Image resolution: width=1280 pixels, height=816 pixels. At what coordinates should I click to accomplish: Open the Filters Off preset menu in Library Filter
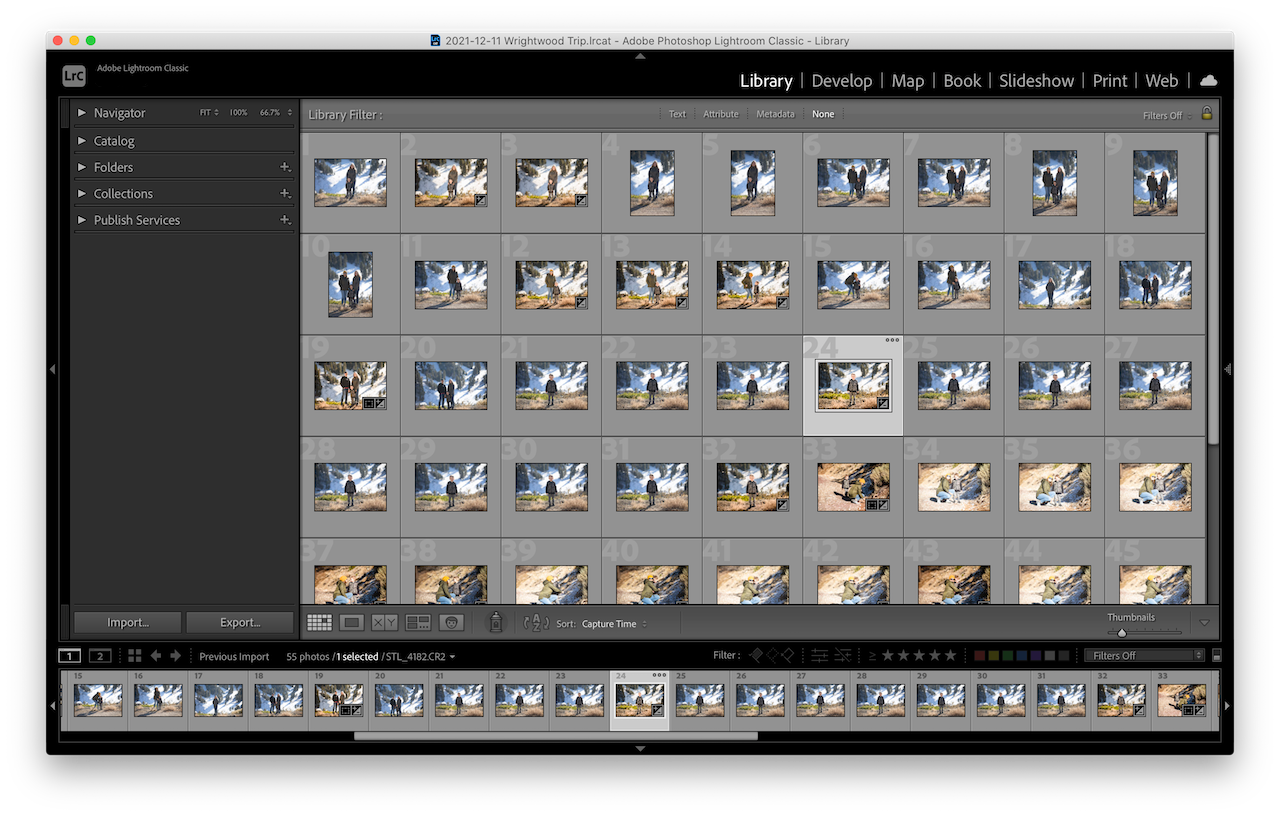(1167, 115)
